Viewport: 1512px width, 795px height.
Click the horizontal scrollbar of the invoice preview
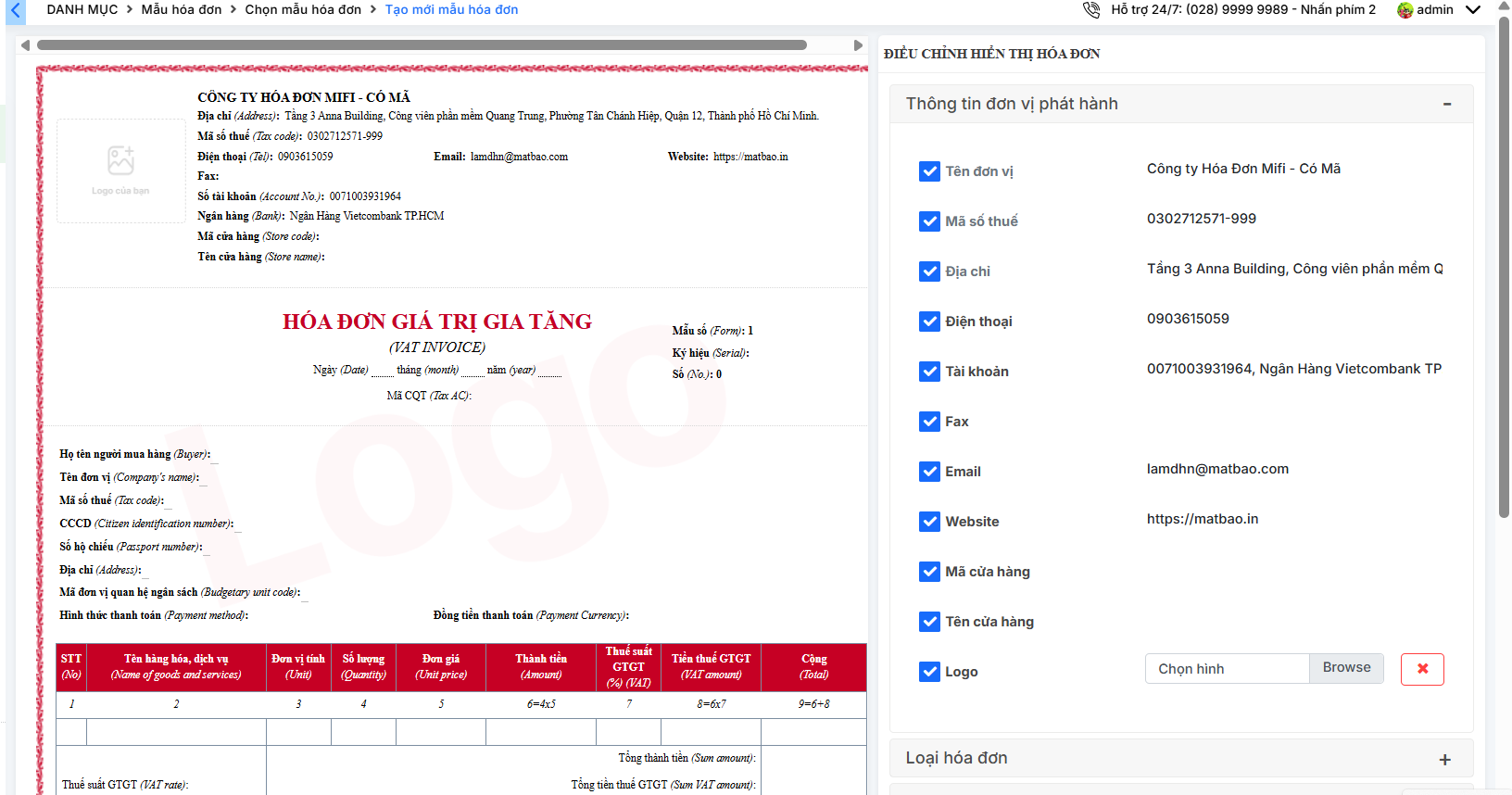point(422,45)
